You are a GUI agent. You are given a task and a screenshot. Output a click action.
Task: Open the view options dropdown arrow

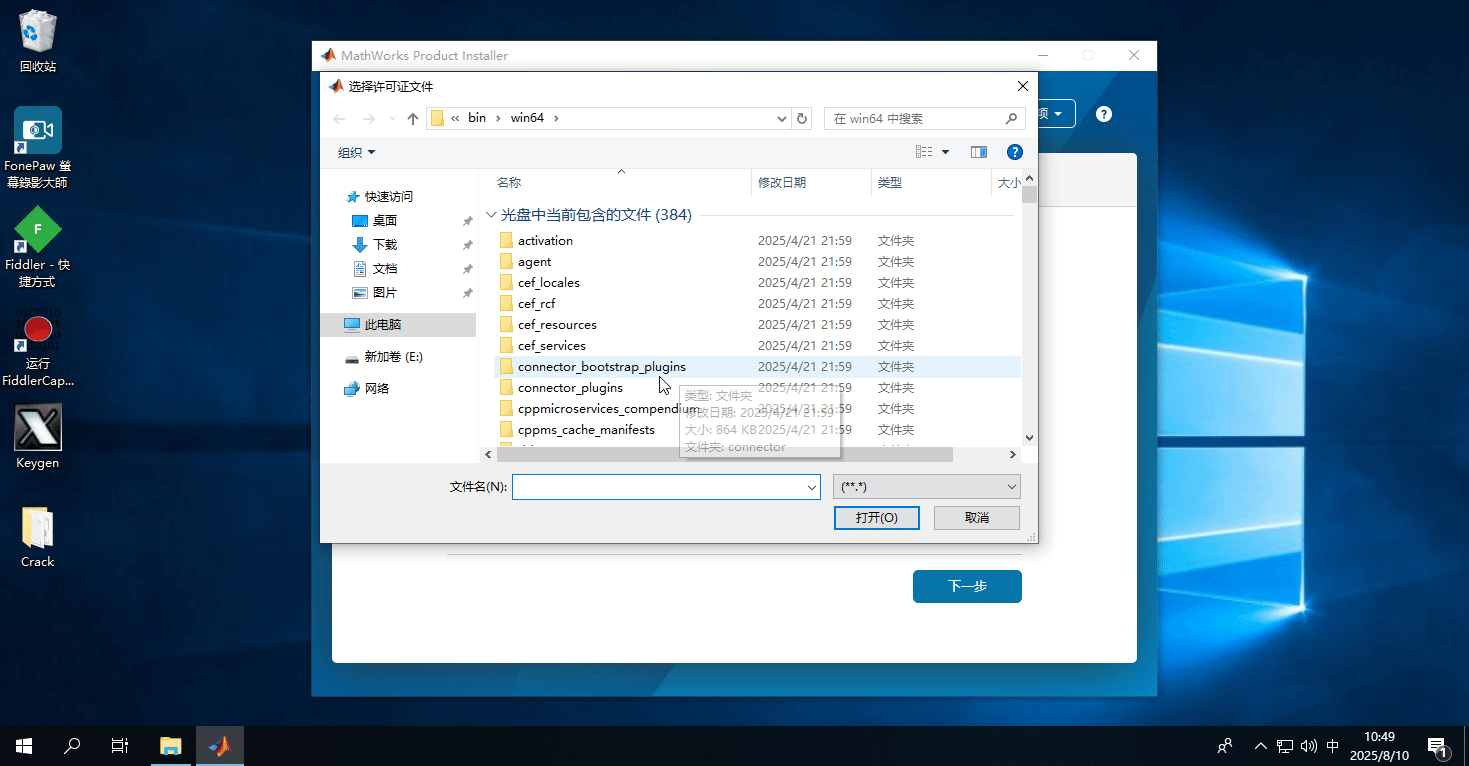click(x=945, y=152)
